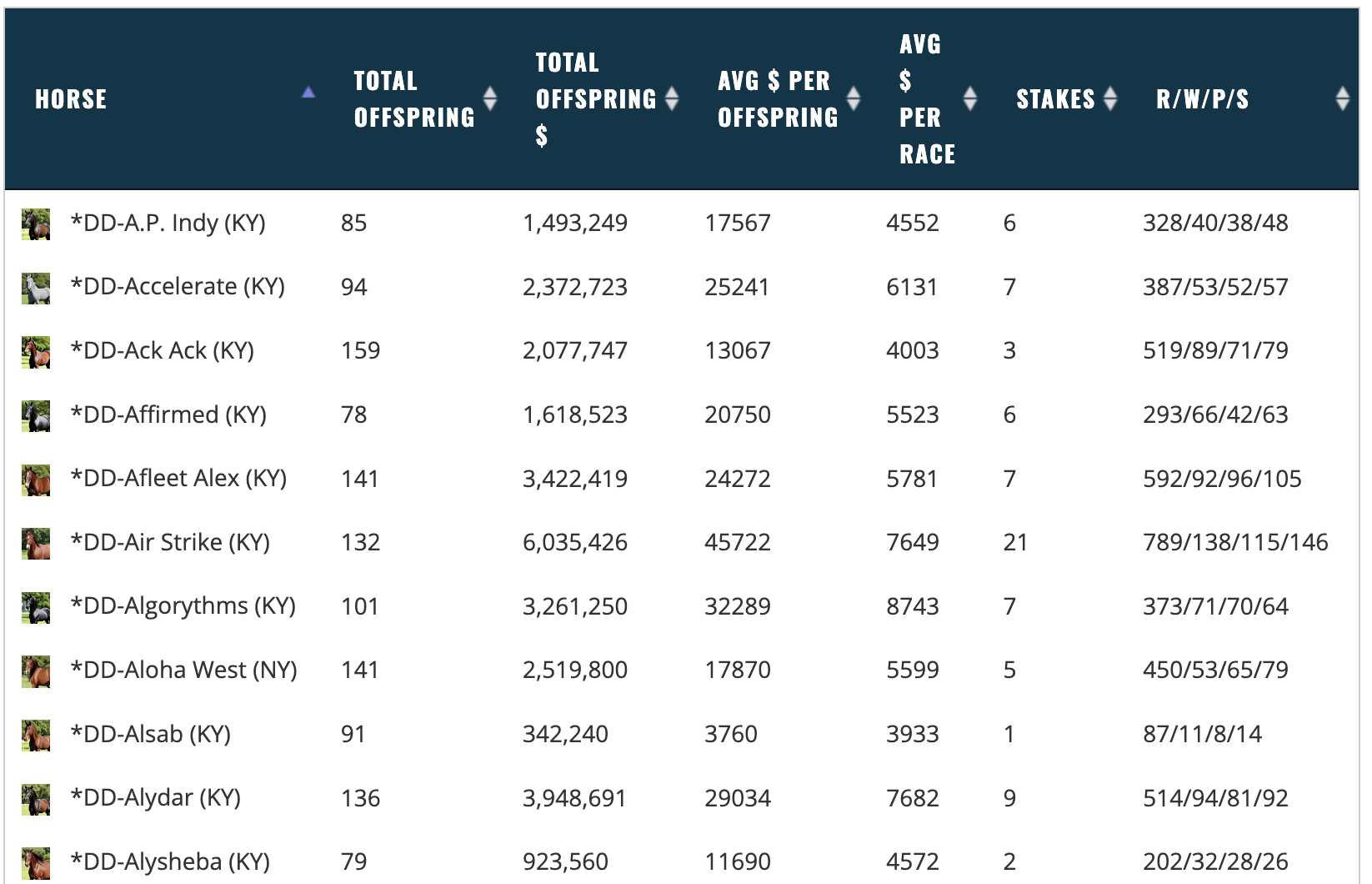
Task: Click the horse icon beside A.P. Indy
Action: pyautogui.click(x=35, y=224)
